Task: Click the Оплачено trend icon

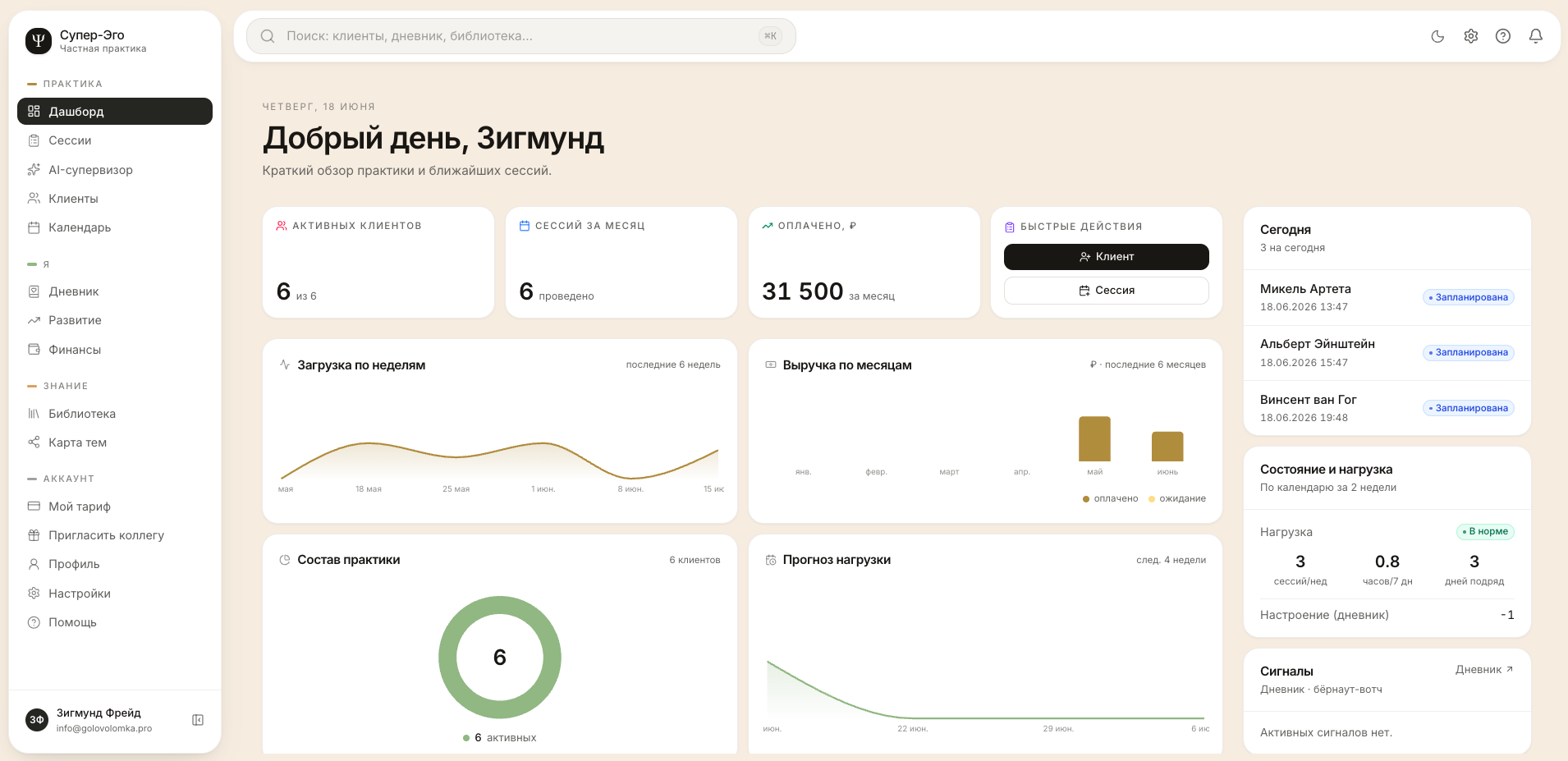Action: 768,226
